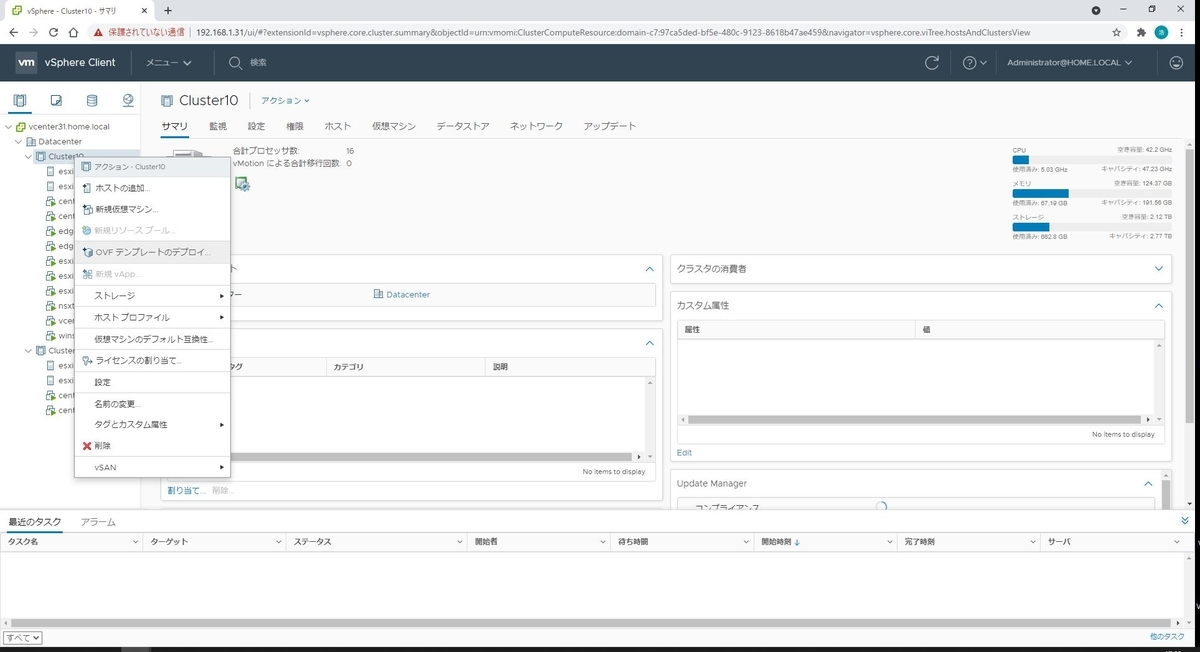Open the help question mark menu
Screen dimensions: 1200x652
[x=974, y=62]
